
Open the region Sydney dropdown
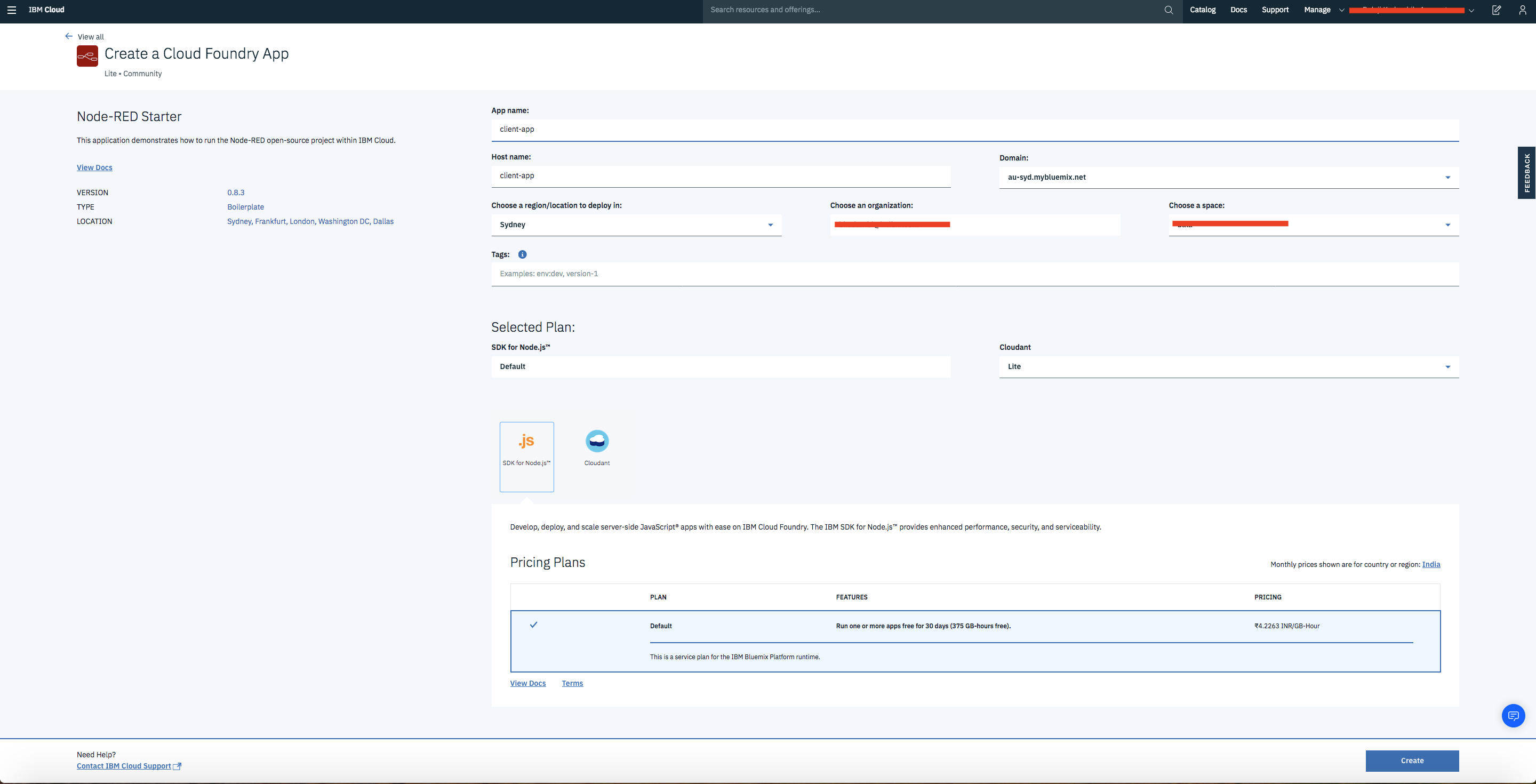(636, 225)
